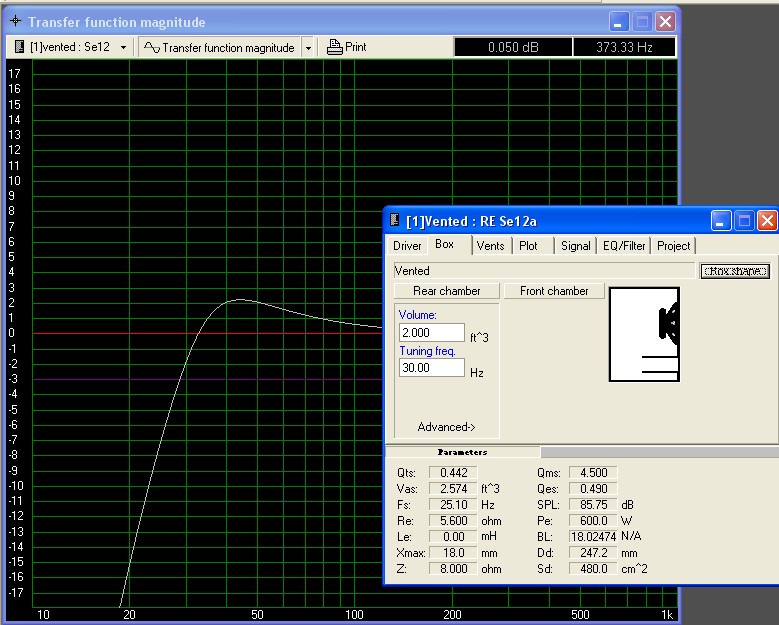Click the Tuning freq. field showing 30.00
779x625 pixels.
pos(432,368)
